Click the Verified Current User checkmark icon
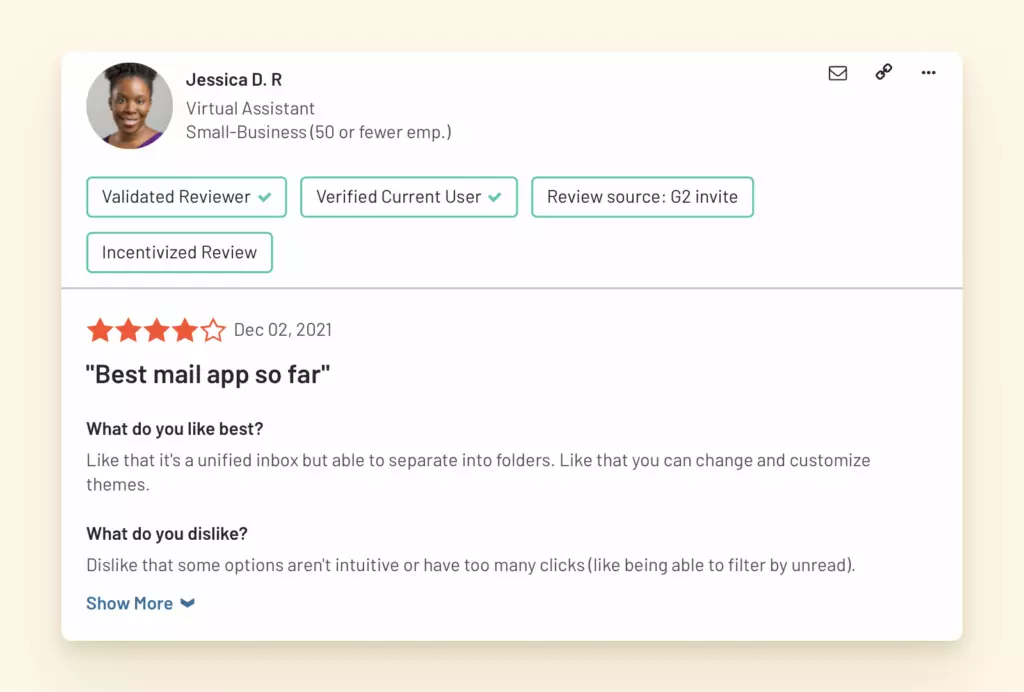1024x692 pixels. point(495,197)
